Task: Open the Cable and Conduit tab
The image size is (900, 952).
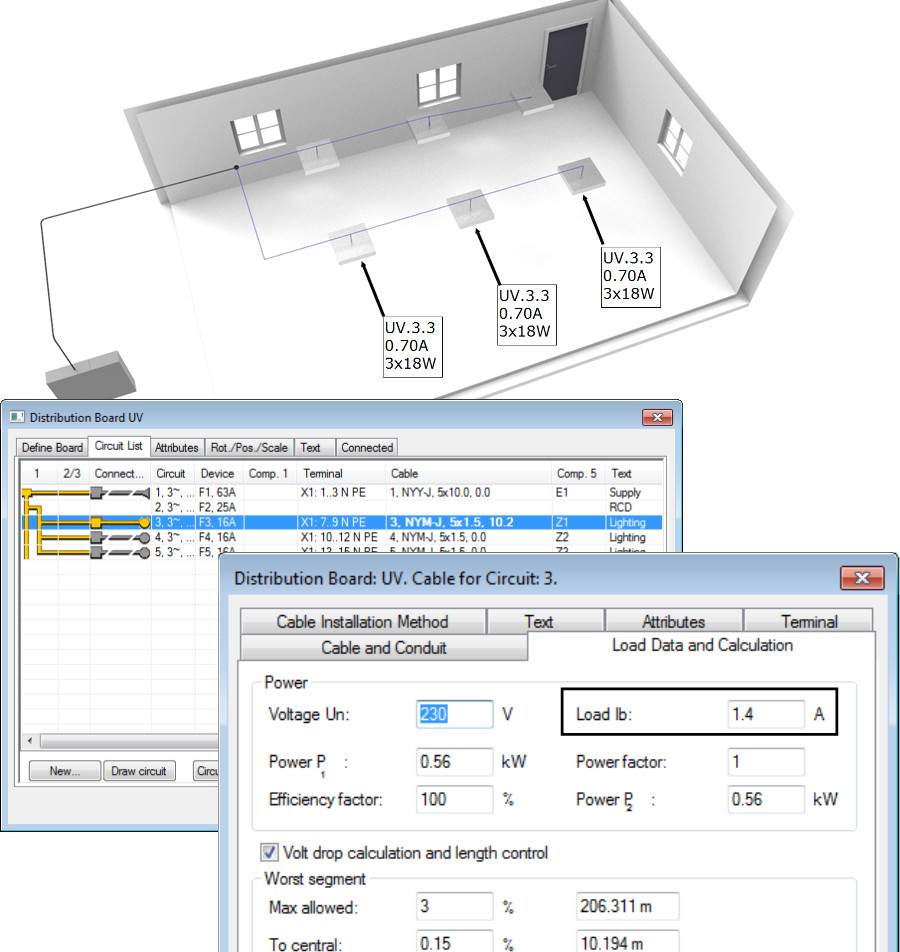Action: pos(383,648)
